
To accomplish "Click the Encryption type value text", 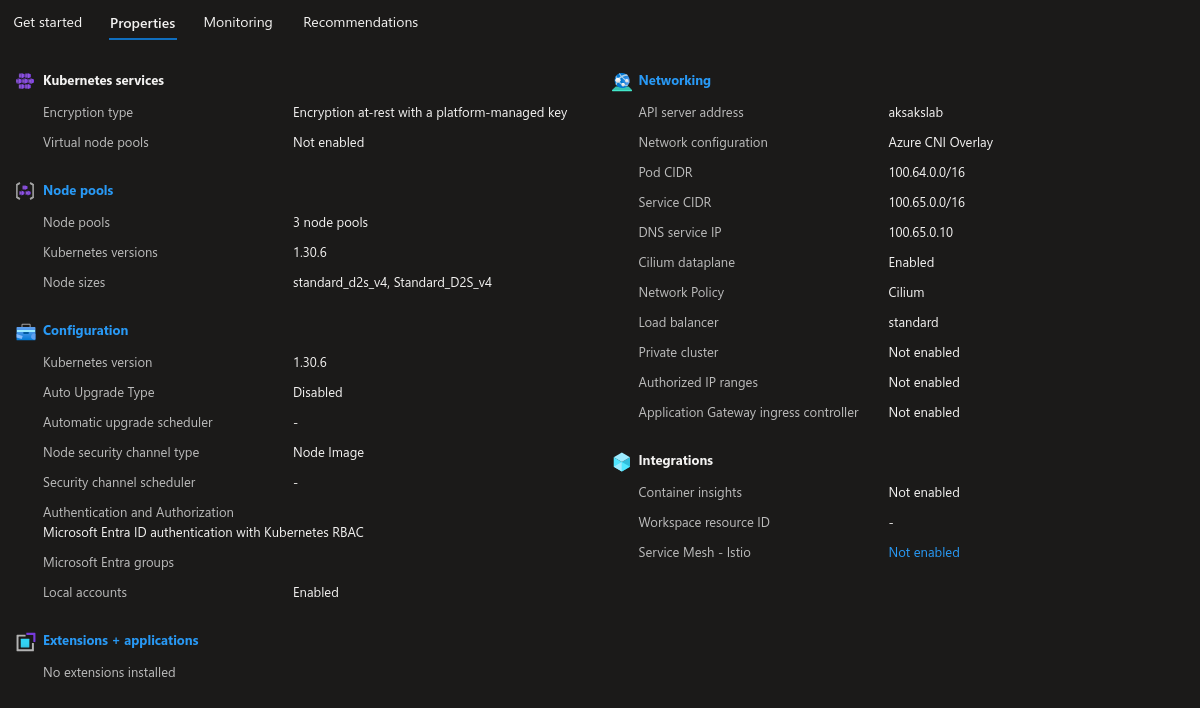I will tap(430, 112).
